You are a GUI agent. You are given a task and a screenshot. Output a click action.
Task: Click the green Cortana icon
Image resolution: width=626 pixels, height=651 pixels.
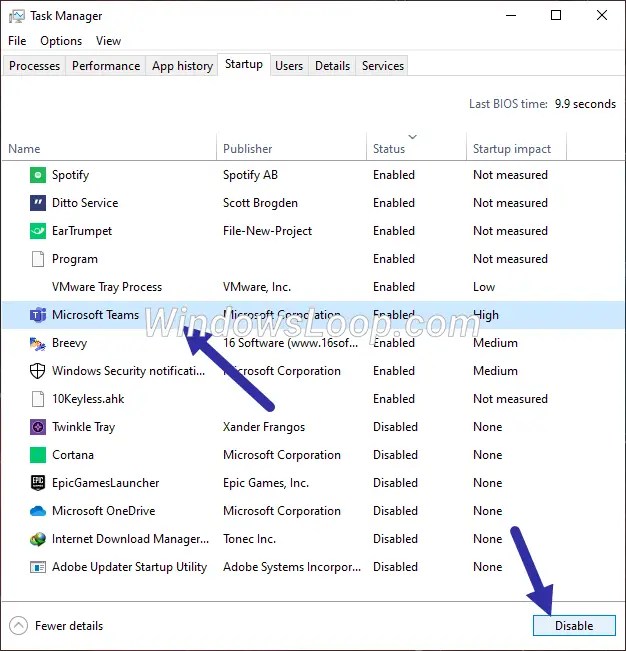(38, 455)
